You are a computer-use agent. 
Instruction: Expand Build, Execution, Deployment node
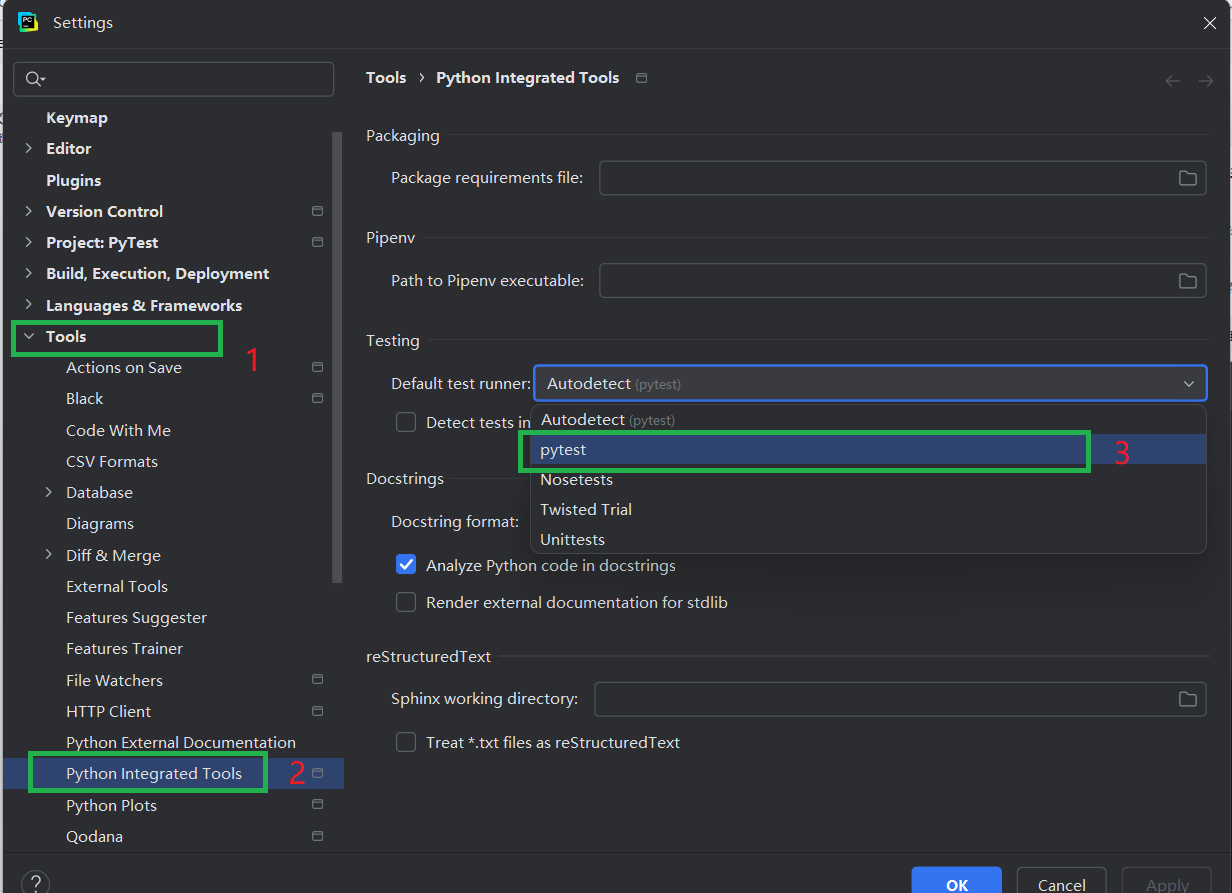click(29, 273)
